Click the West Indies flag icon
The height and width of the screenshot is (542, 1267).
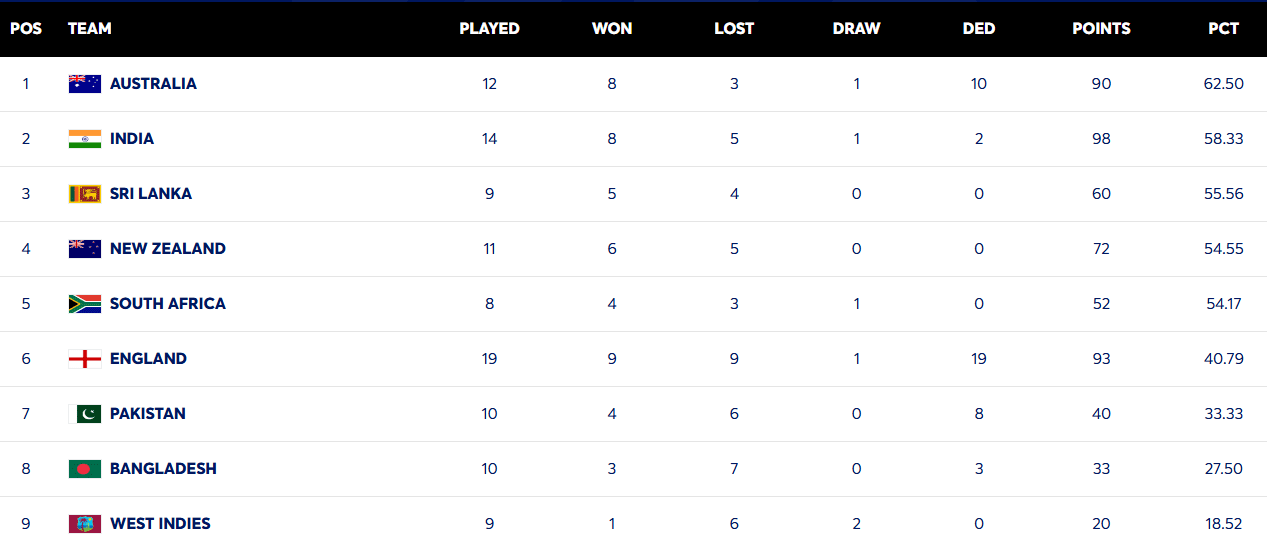pyautogui.click(x=85, y=524)
